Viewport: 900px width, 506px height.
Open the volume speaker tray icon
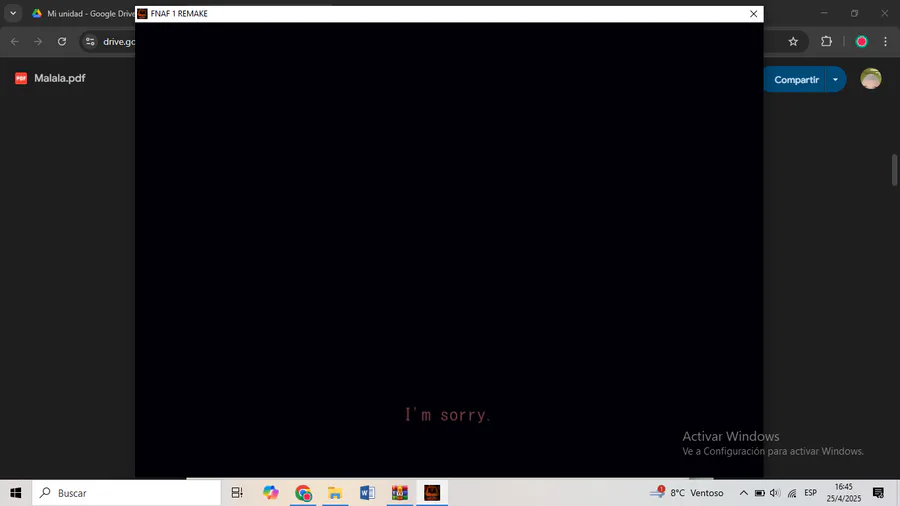coord(775,493)
